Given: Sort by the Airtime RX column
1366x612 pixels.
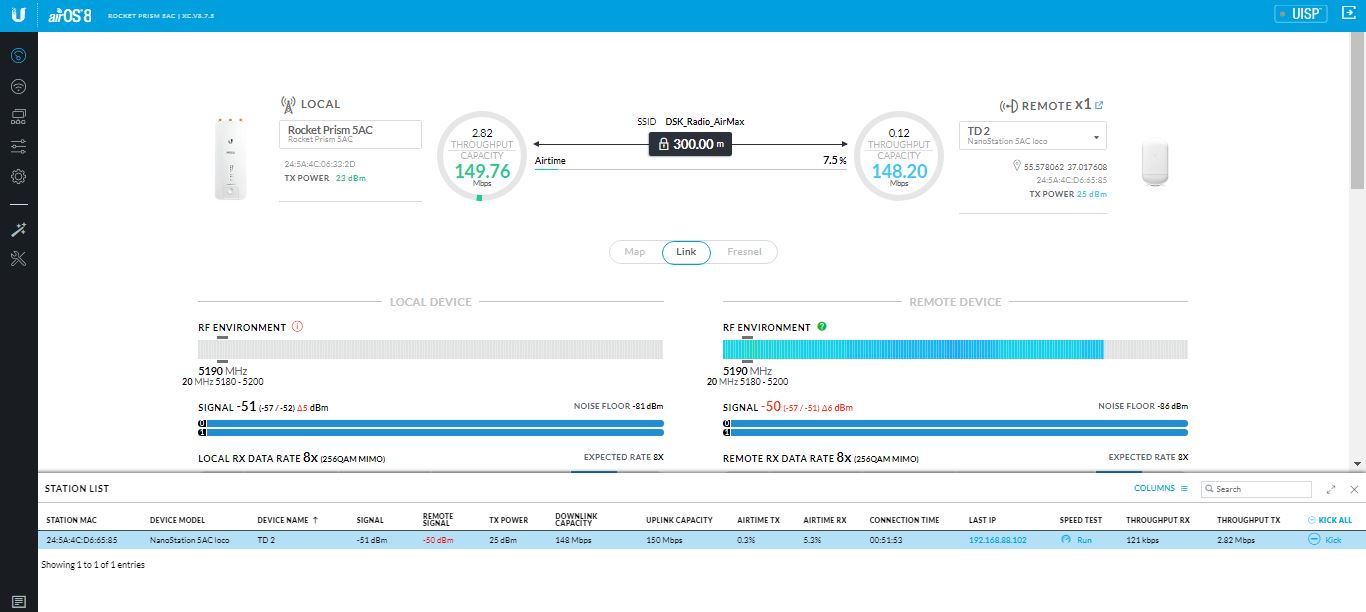Looking at the screenshot, I should (825, 520).
